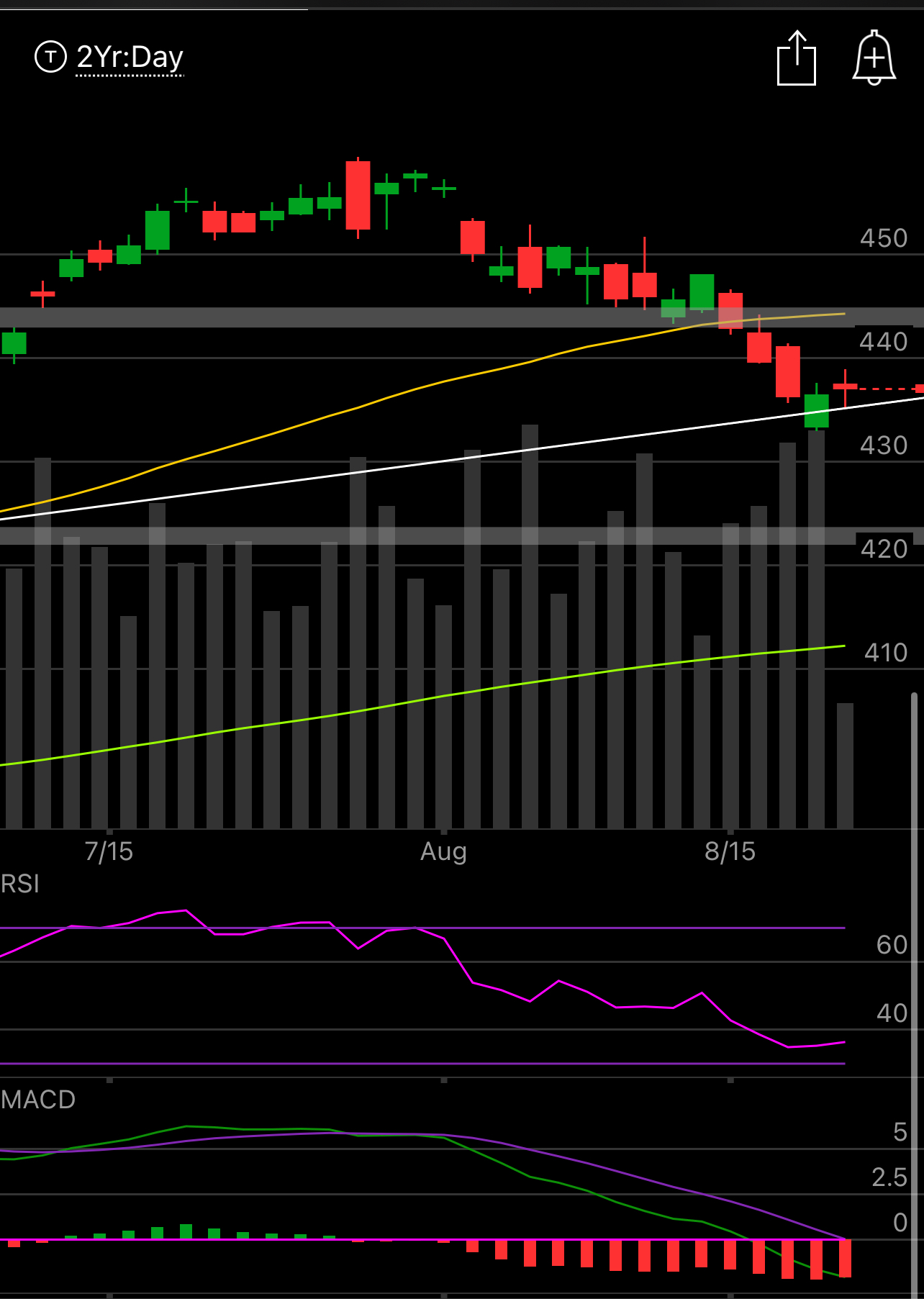Viewport: 924px width, 1299px height.
Task: Select the 440 price axis label
Action: 884,342
